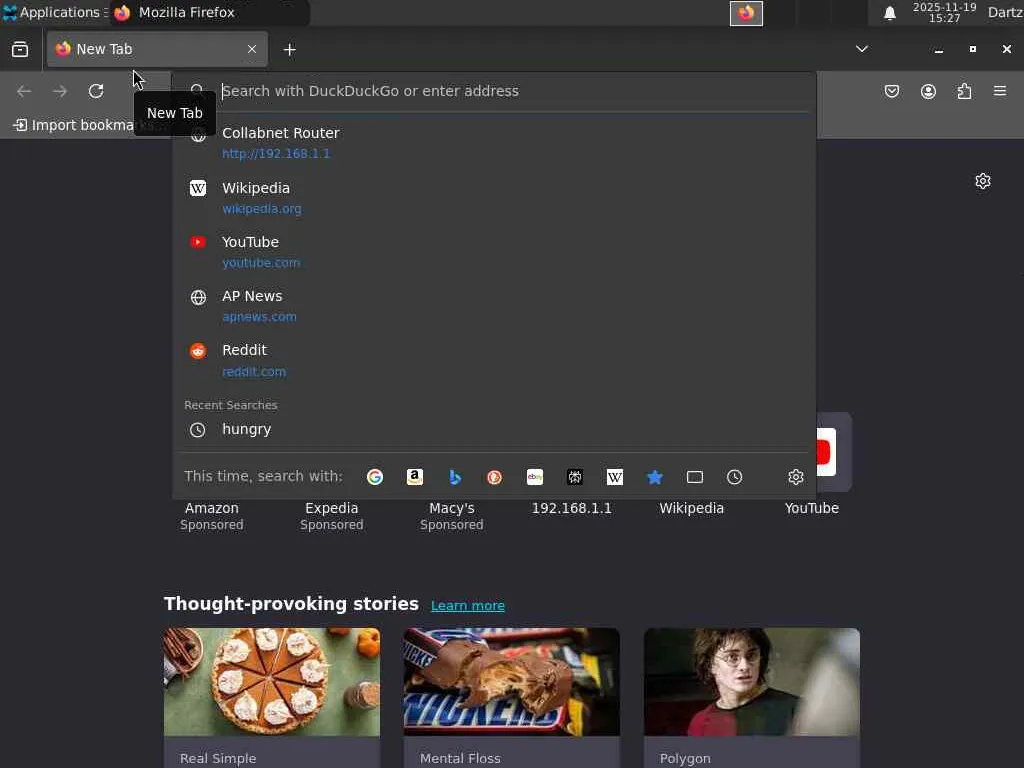
Task: Open a new tab with plus button
Action: [x=289, y=50]
